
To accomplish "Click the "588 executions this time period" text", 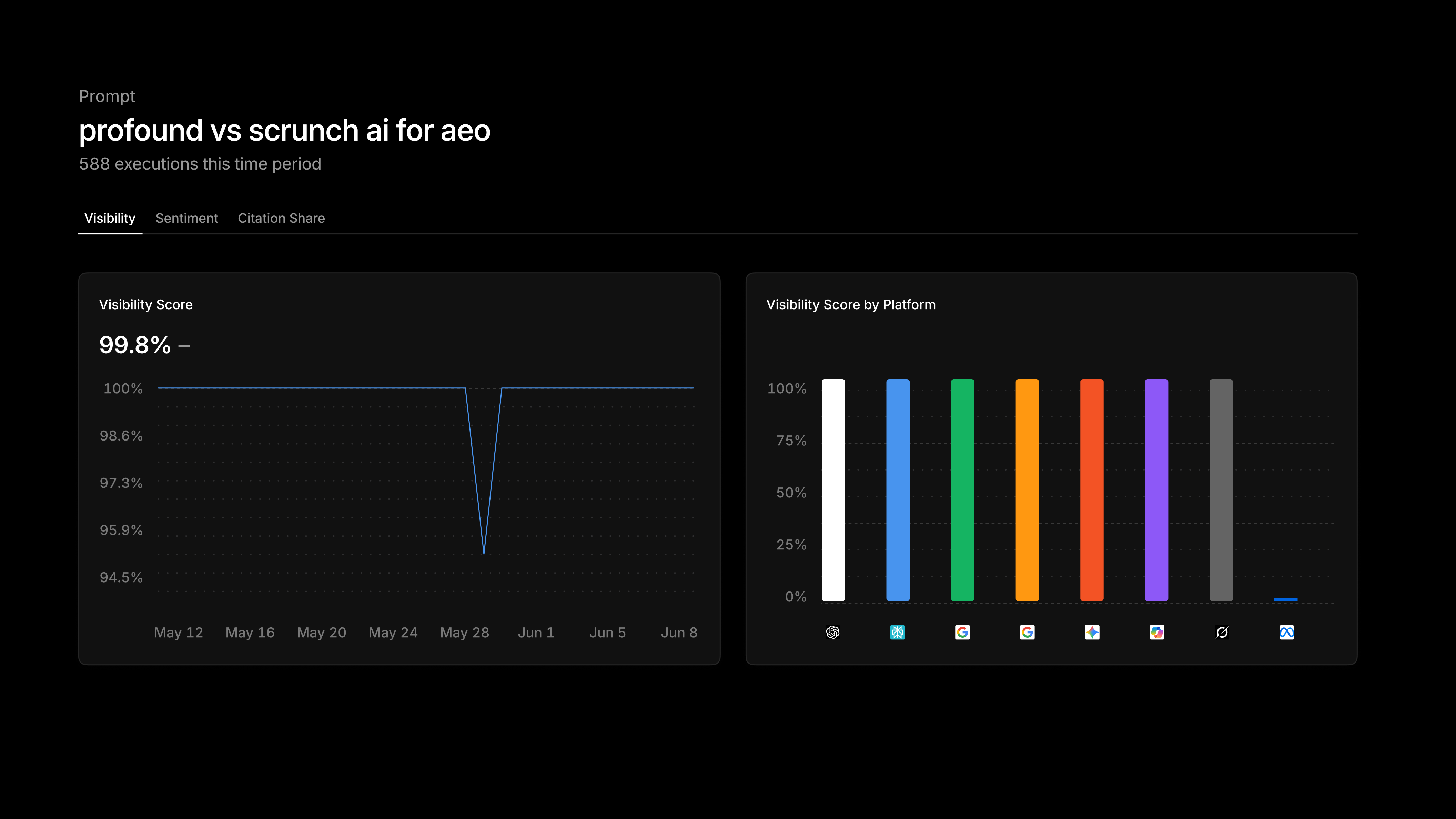I will point(200,164).
